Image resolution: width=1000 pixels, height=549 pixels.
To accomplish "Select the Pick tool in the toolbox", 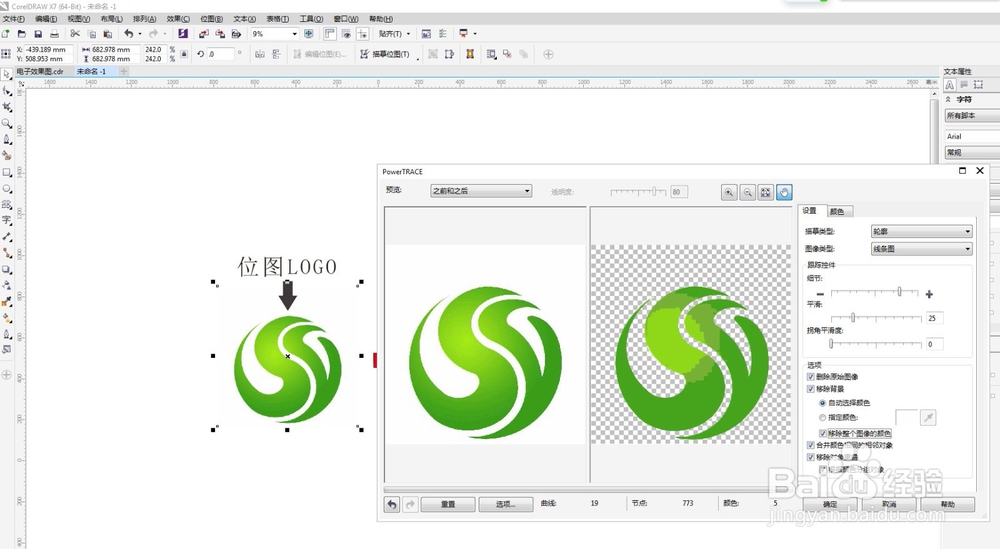I will pos(7,75).
